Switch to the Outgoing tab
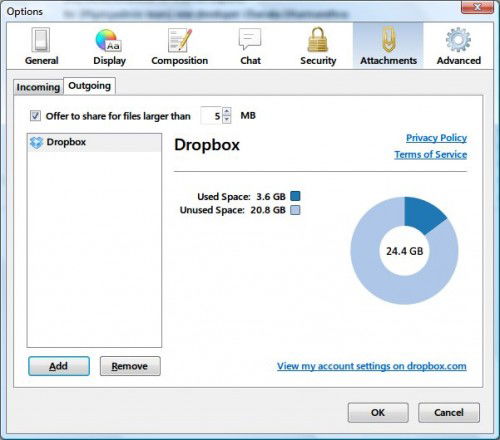The image size is (500, 440). pyautogui.click(x=89, y=86)
